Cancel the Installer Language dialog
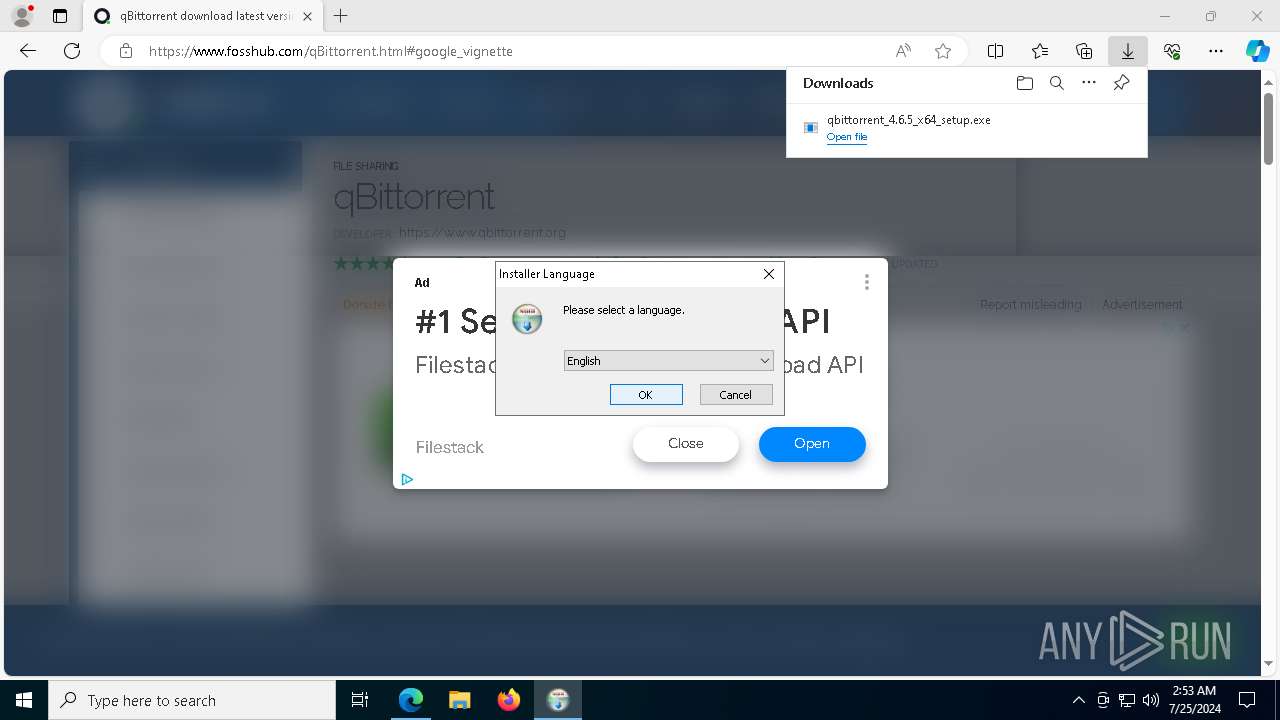Image resolution: width=1280 pixels, height=720 pixels. [x=736, y=395]
